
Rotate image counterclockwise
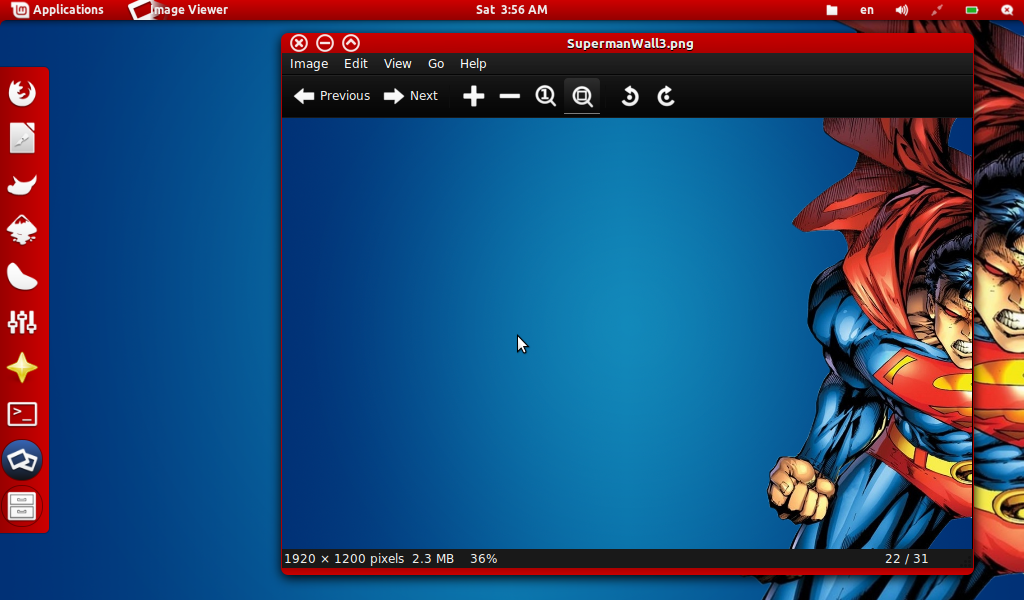tap(630, 96)
